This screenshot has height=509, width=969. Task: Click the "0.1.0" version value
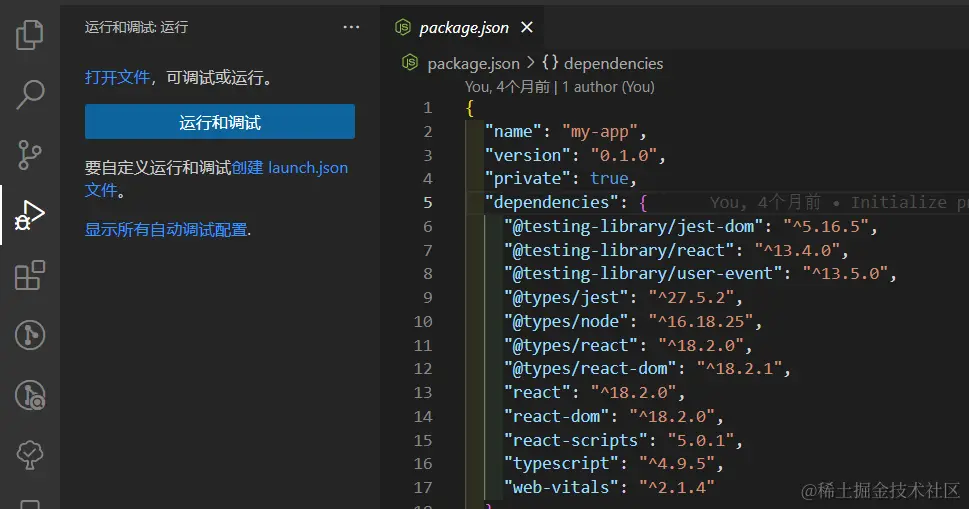[624, 155]
